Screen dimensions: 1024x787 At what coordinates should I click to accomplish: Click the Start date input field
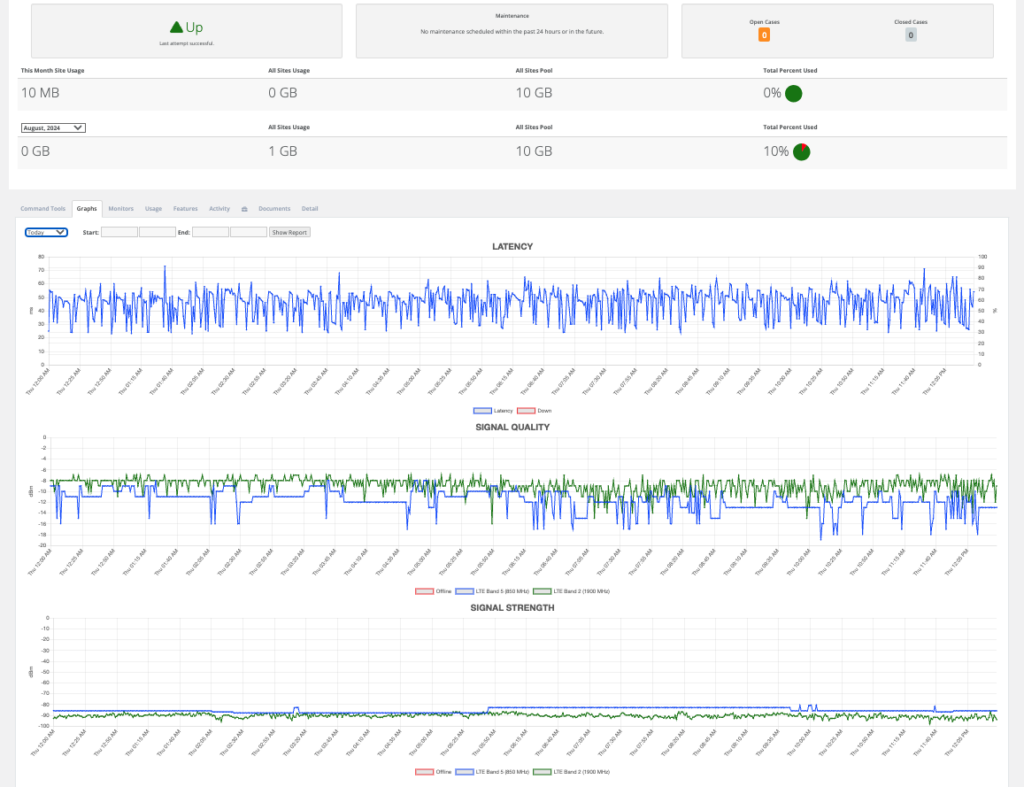tap(120, 231)
